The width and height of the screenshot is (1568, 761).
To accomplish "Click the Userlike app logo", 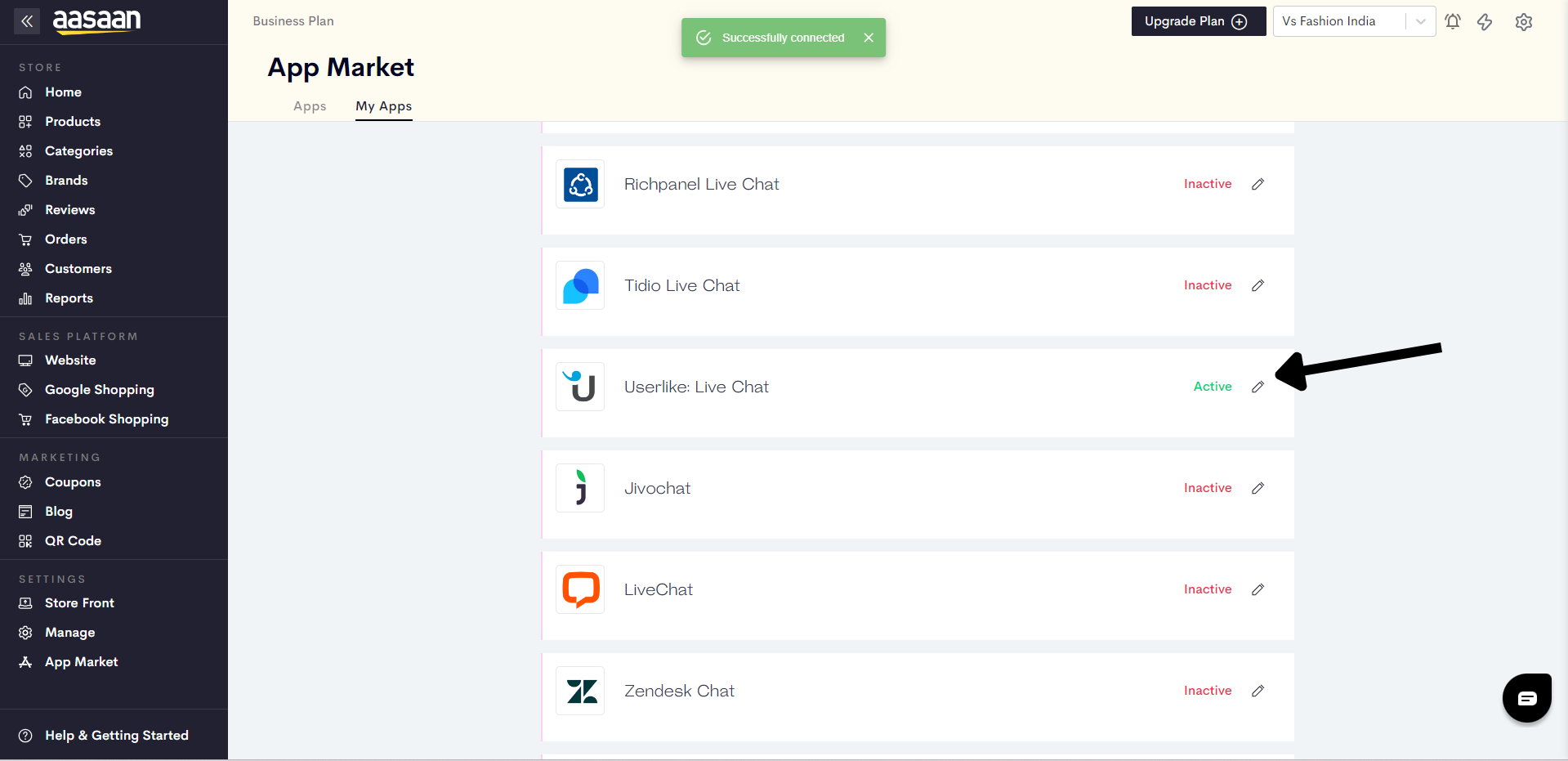I will 580,387.
